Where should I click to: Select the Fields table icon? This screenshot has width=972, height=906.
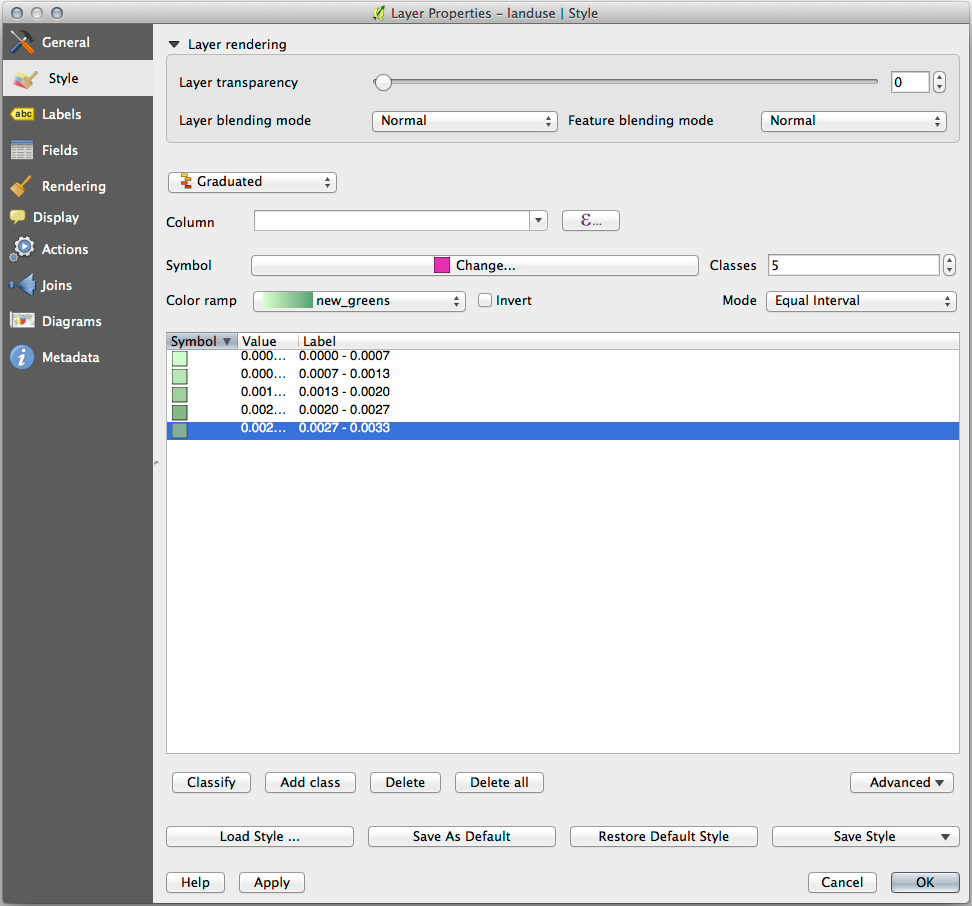pyautogui.click(x=22, y=150)
